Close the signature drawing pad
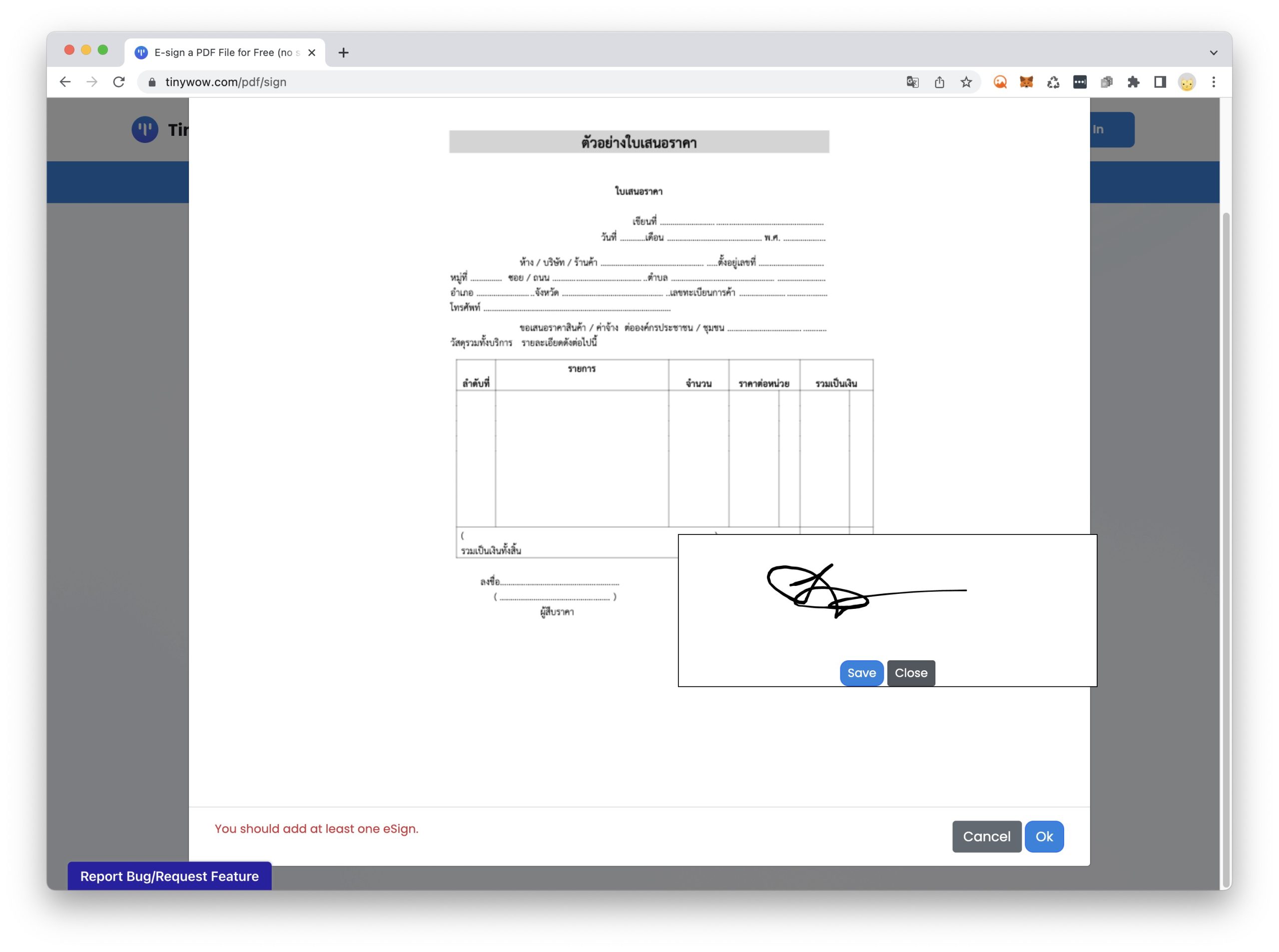1279x952 pixels. 911,673
